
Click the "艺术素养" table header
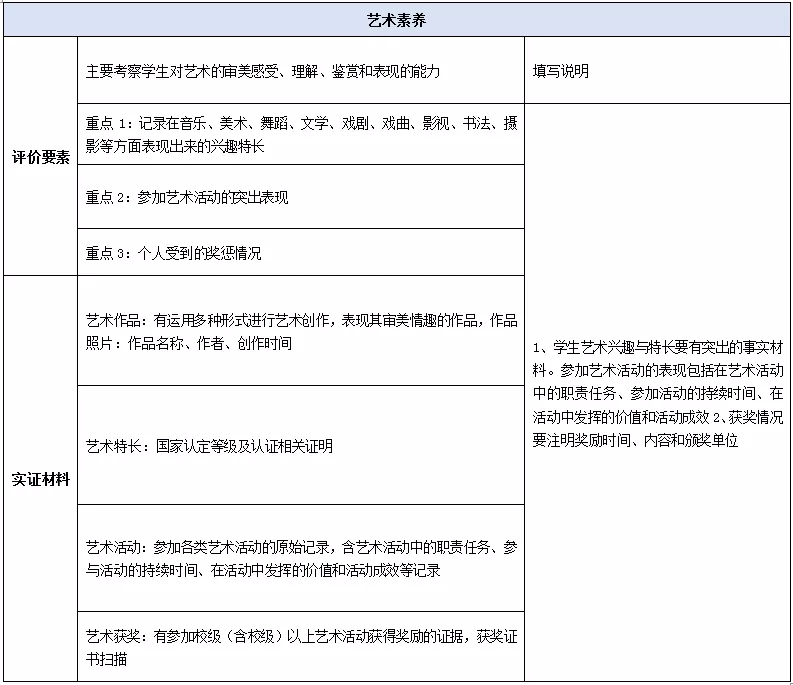tap(397, 19)
